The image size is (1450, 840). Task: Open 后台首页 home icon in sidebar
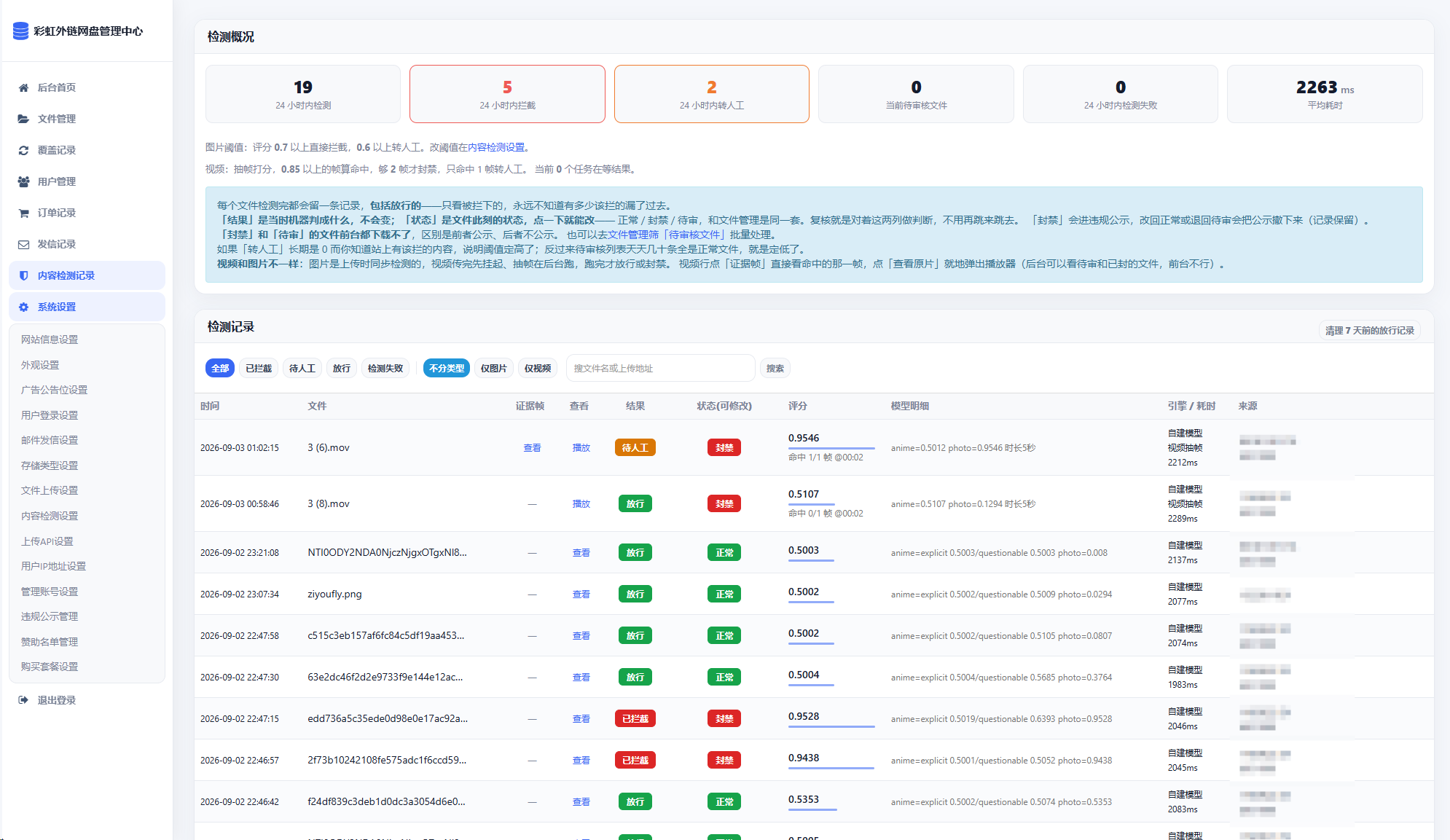(23, 87)
